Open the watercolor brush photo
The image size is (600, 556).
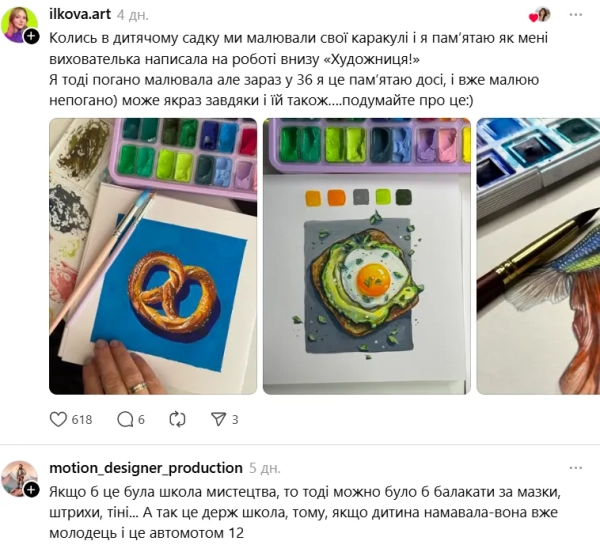click(x=537, y=256)
